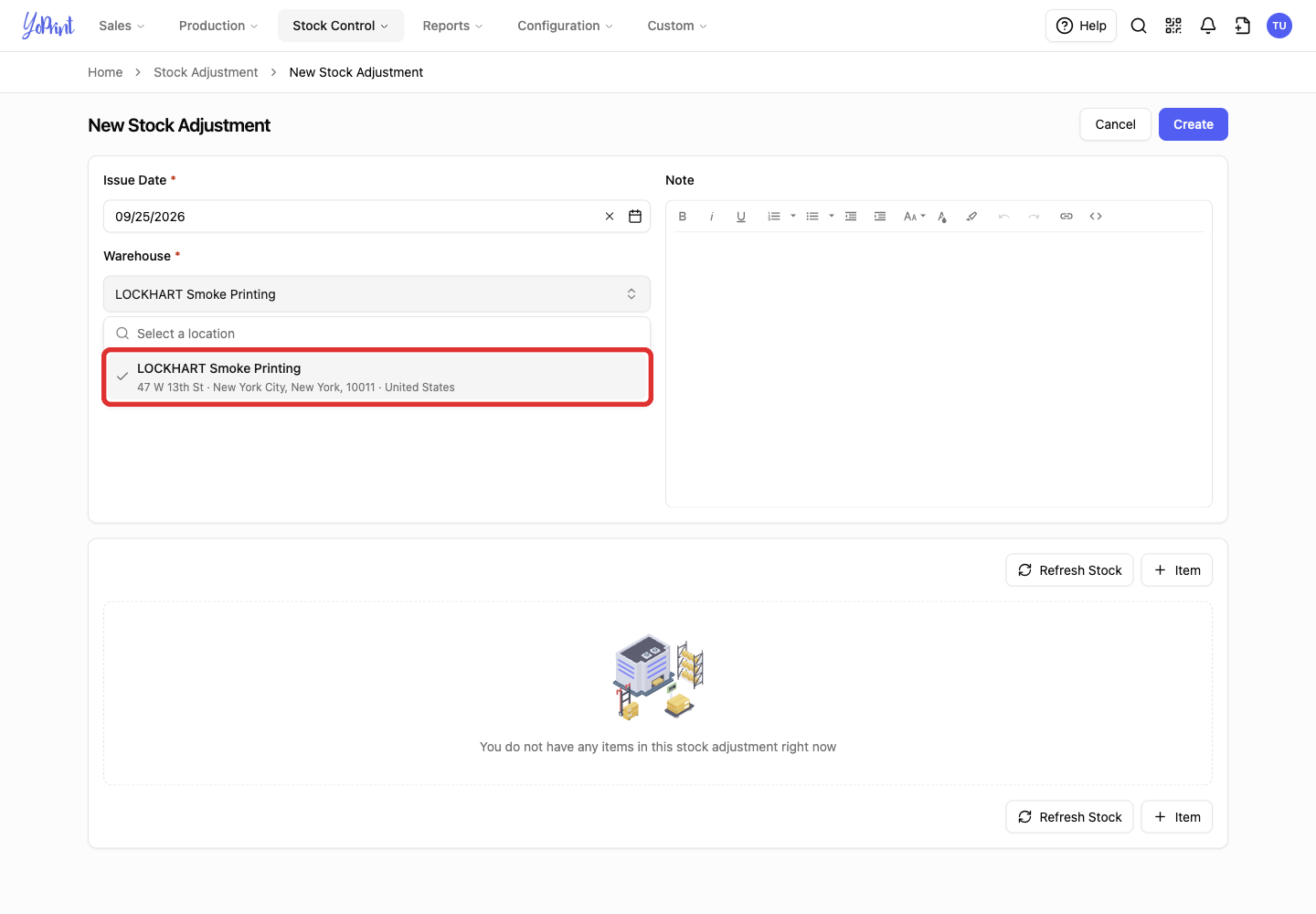
Task: Click the file import icon in header
Action: coord(1243,26)
